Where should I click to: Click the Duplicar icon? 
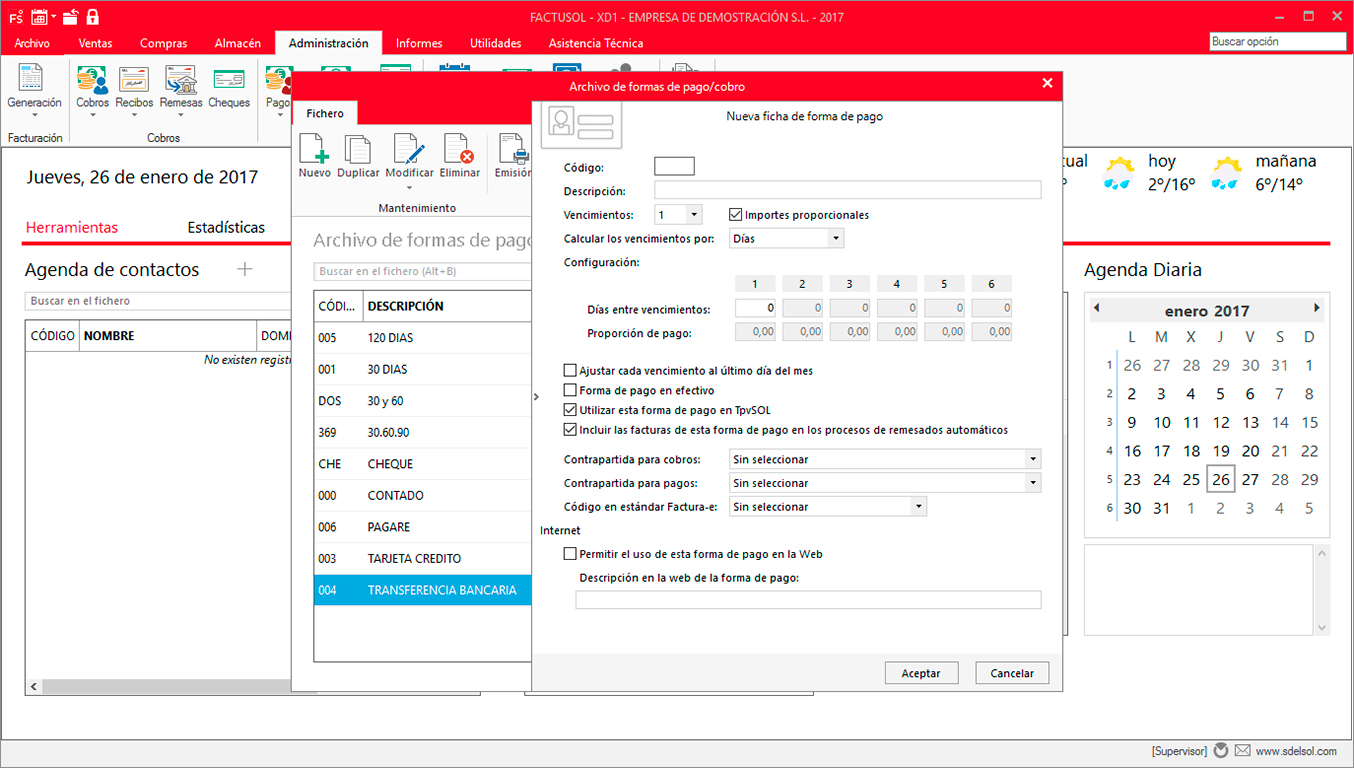(358, 149)
